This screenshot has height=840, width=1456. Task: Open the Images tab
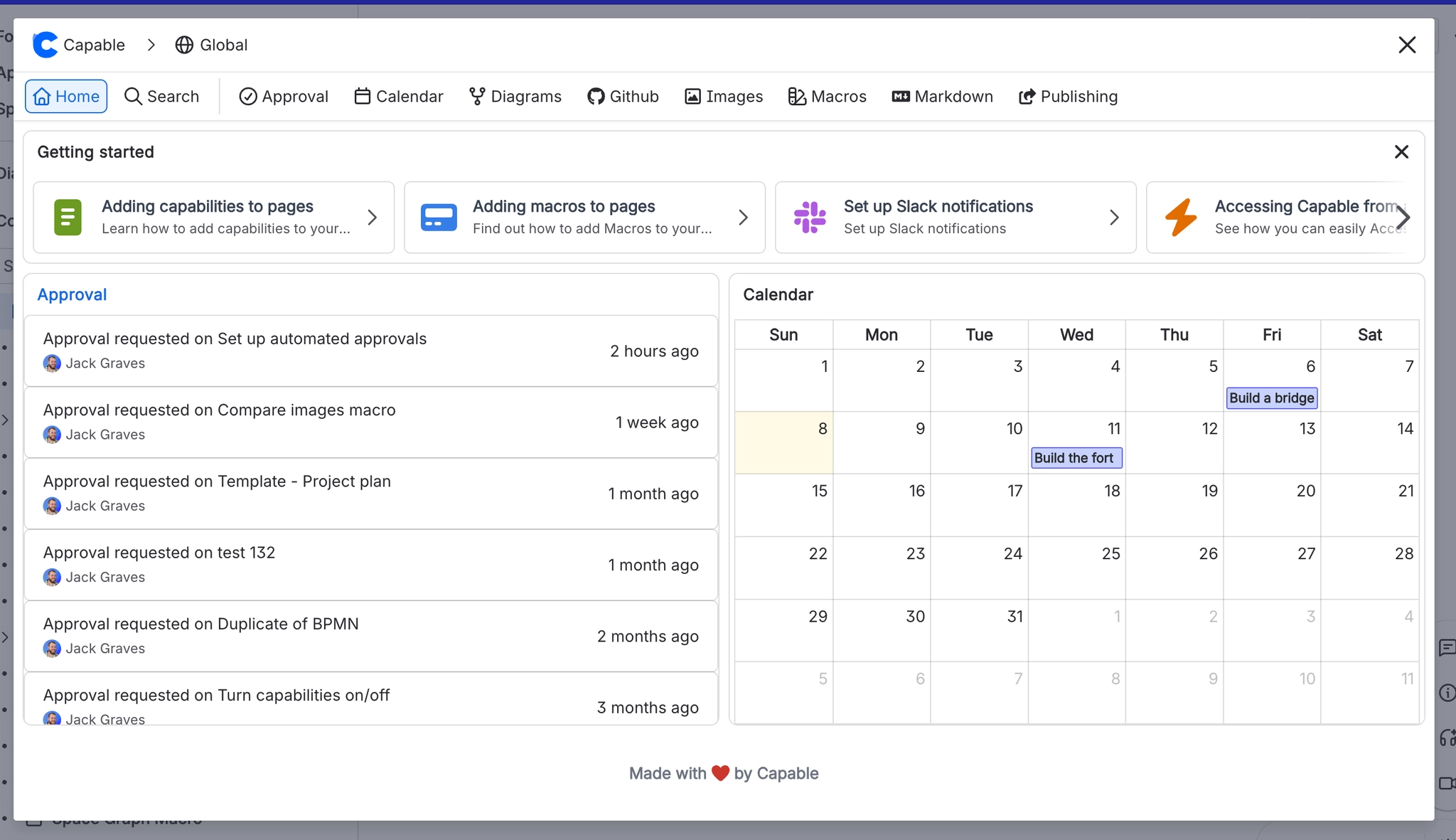click(723, 96)
